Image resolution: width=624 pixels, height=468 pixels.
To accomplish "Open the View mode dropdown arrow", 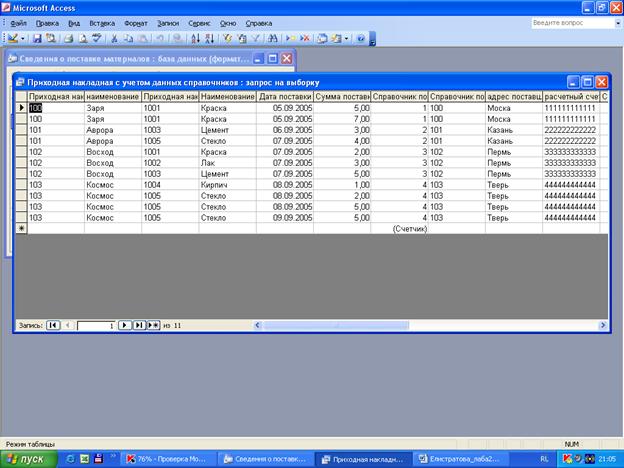I will pyautogui.click(x=24, y=38).
